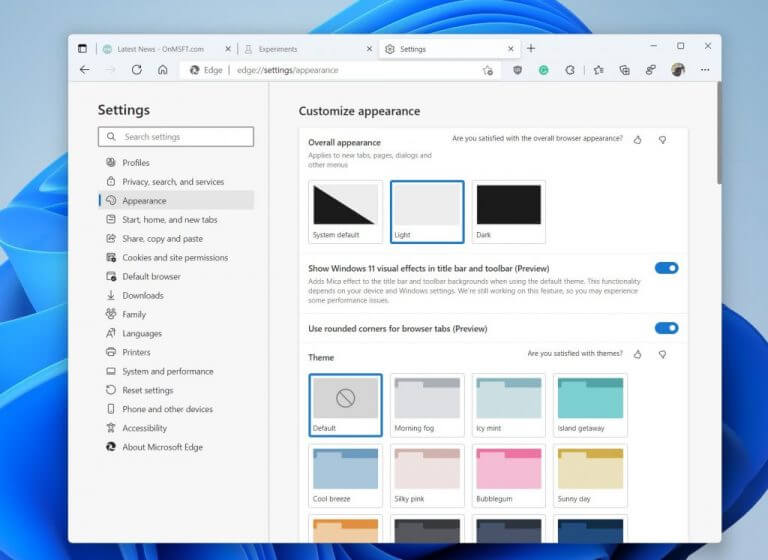Select the Bubblegum theme

[x=508, y=476]
